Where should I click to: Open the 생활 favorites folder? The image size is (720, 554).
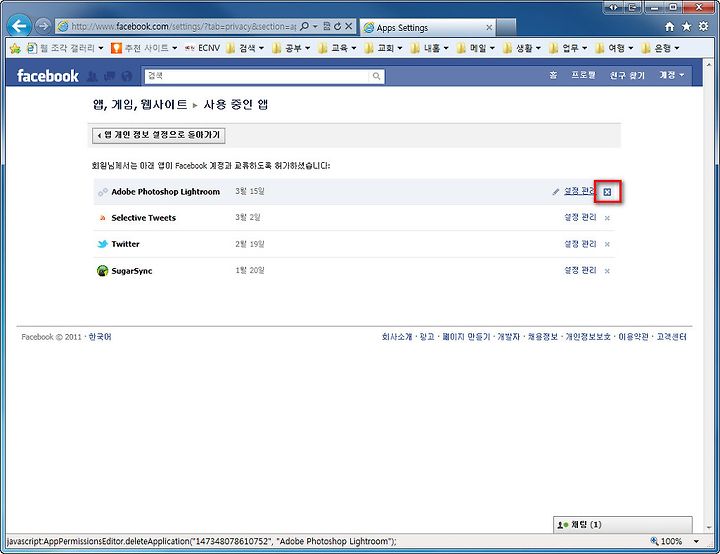tap(522, 48)
